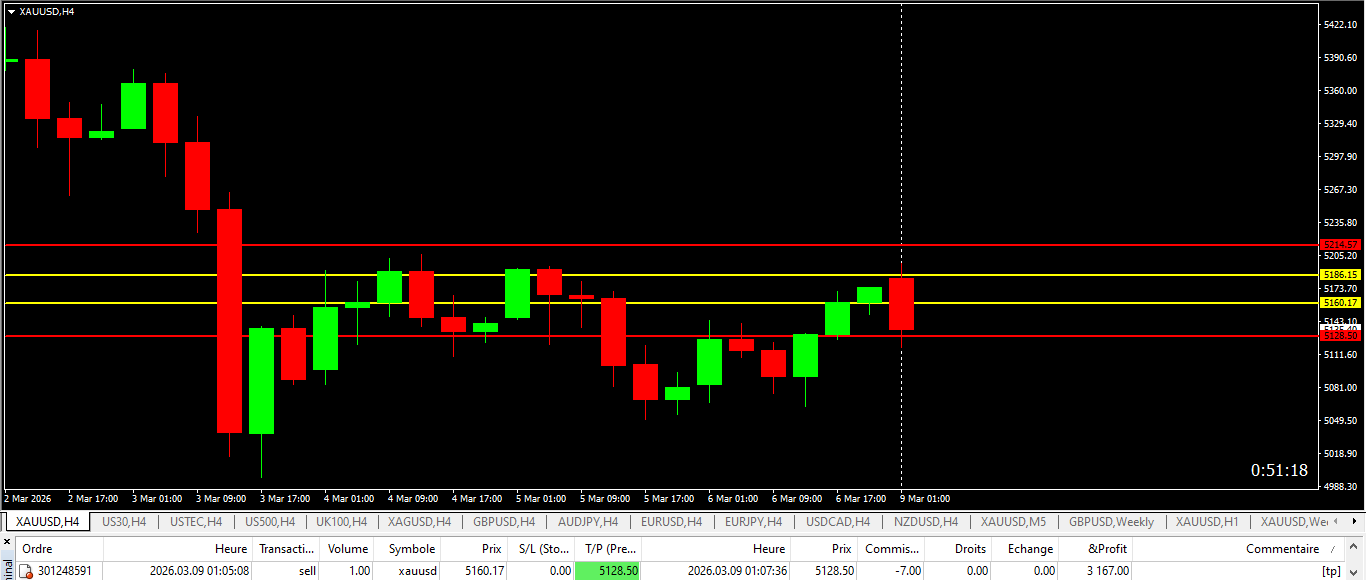Select the yellow horizontal line at 5186.15
Image resolution: width=1366 pixels, height=580 pixels.
point(660,274)
